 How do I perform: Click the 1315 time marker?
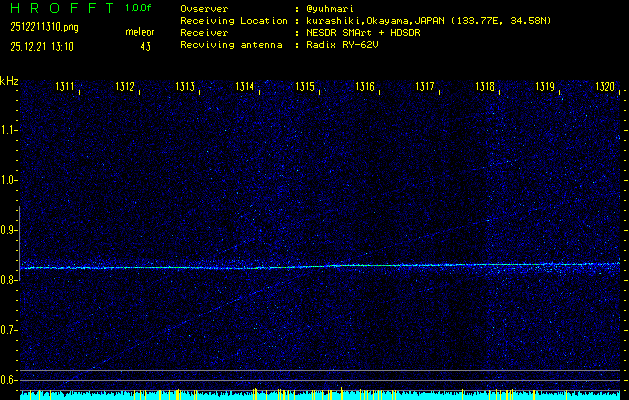tap(306, 88)
